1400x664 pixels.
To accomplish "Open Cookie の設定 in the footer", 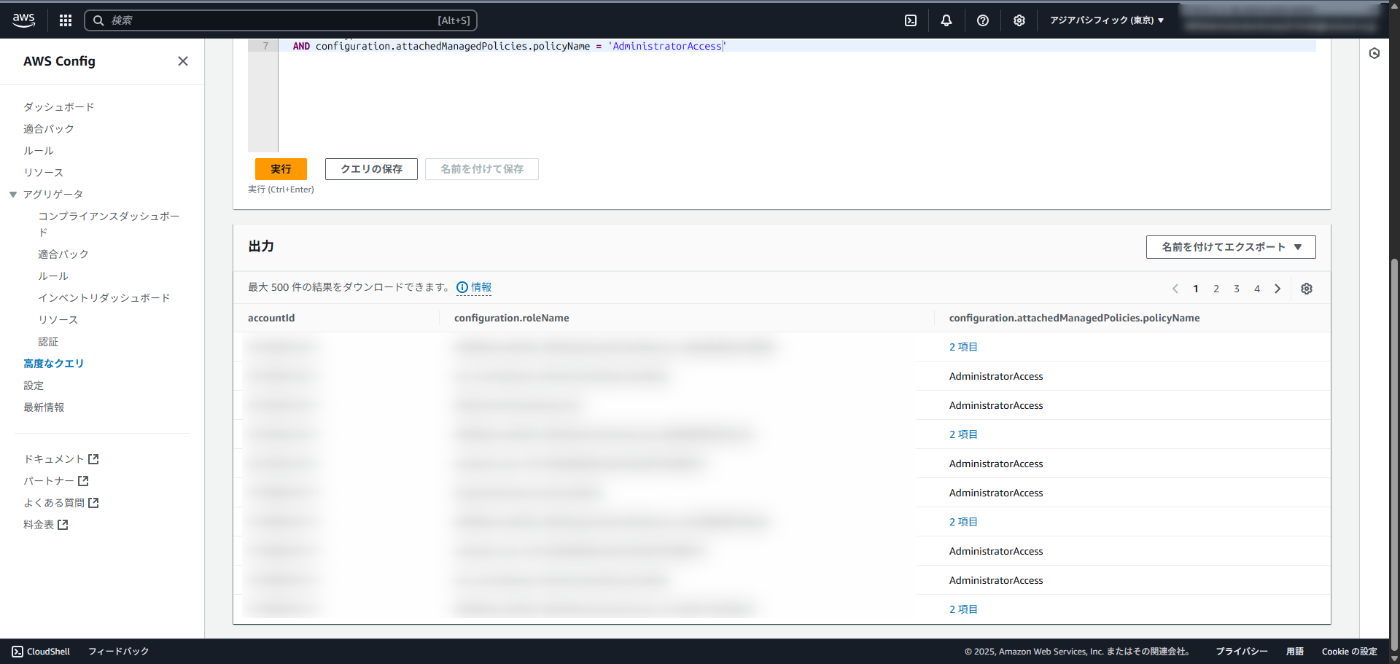I will (x=1349, y=651).
